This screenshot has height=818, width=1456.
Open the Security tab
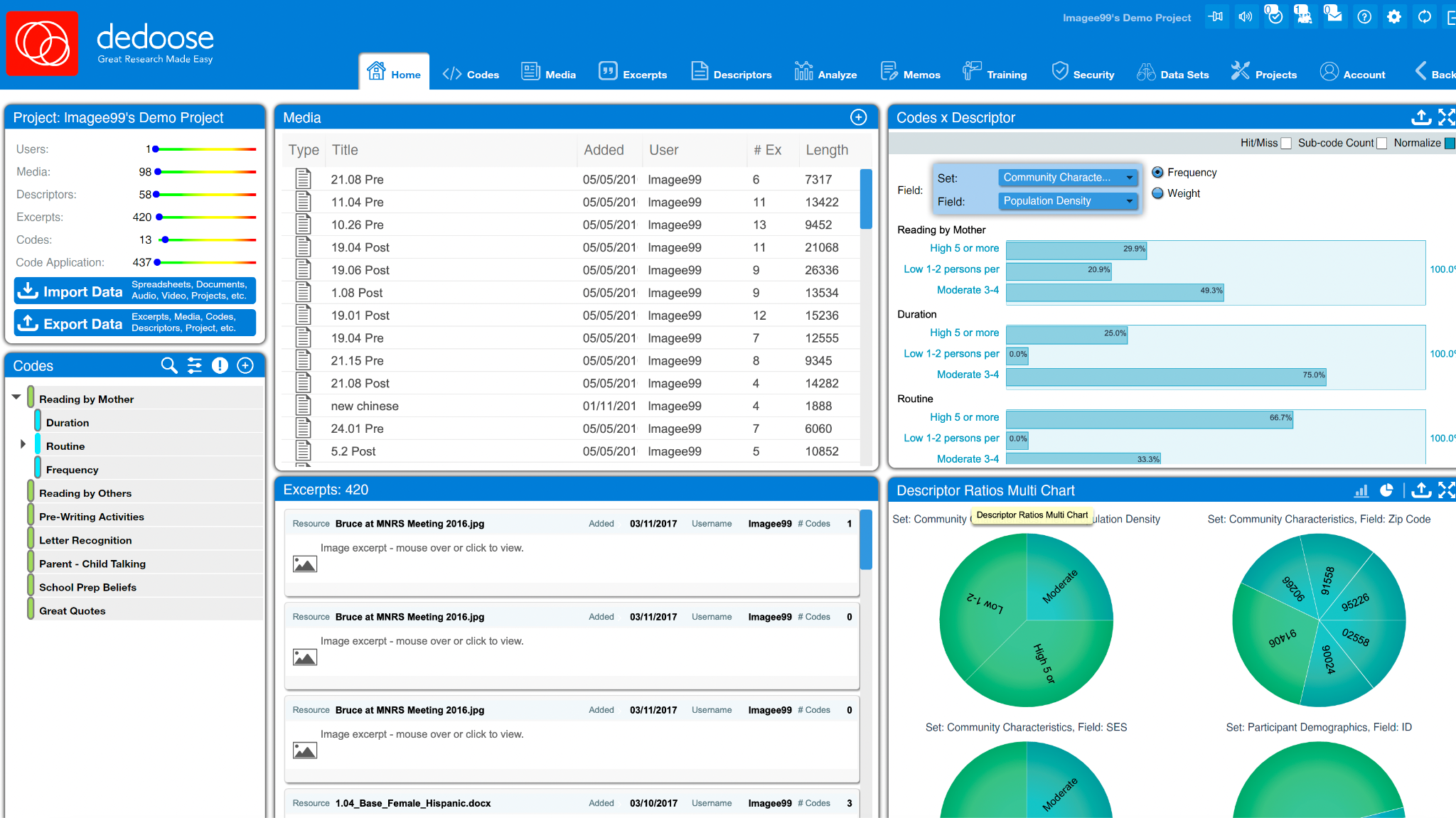[1083, 73]
